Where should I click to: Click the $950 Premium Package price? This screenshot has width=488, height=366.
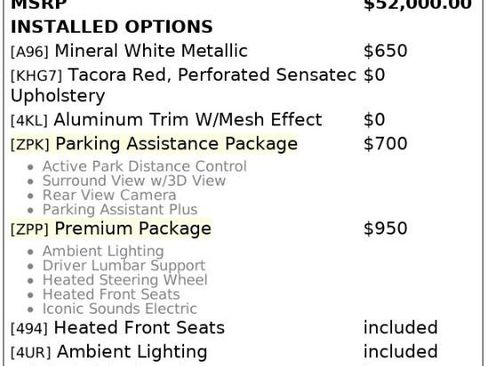pos(385,229)
